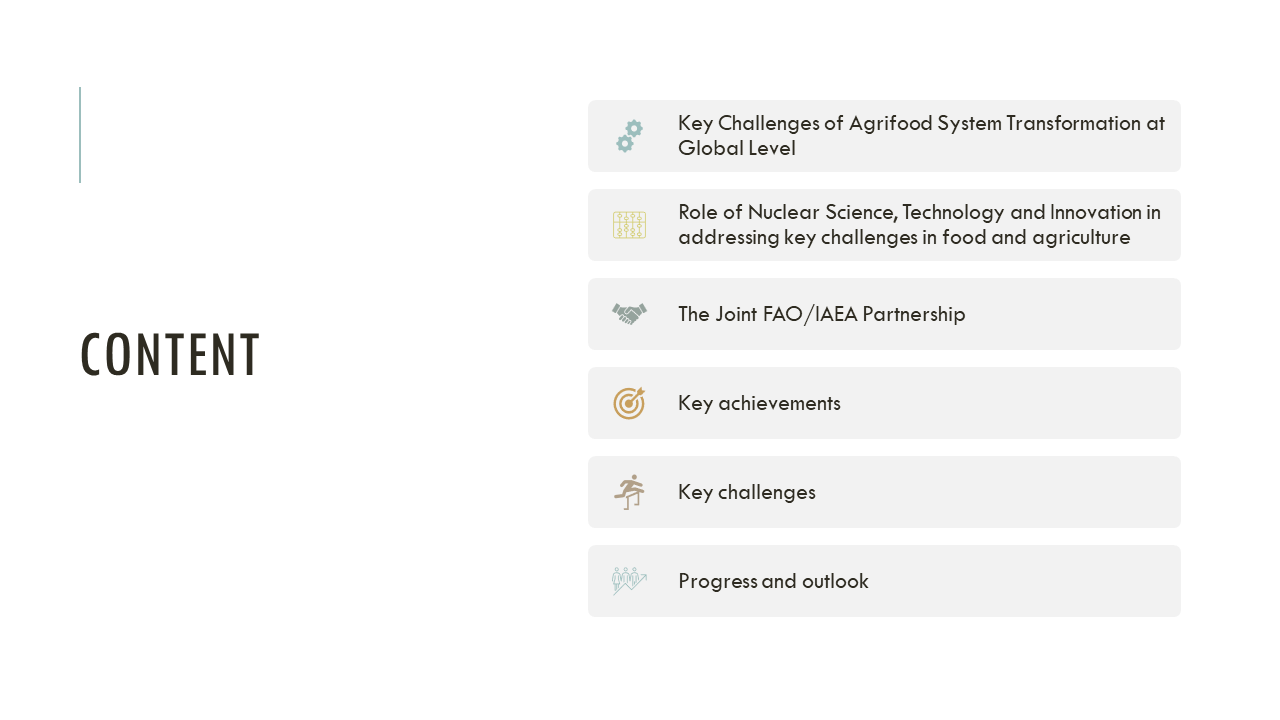This screenshot has width=1280, height=720.
Task: Click the vertical blue accent line
Action: (80, 135)
